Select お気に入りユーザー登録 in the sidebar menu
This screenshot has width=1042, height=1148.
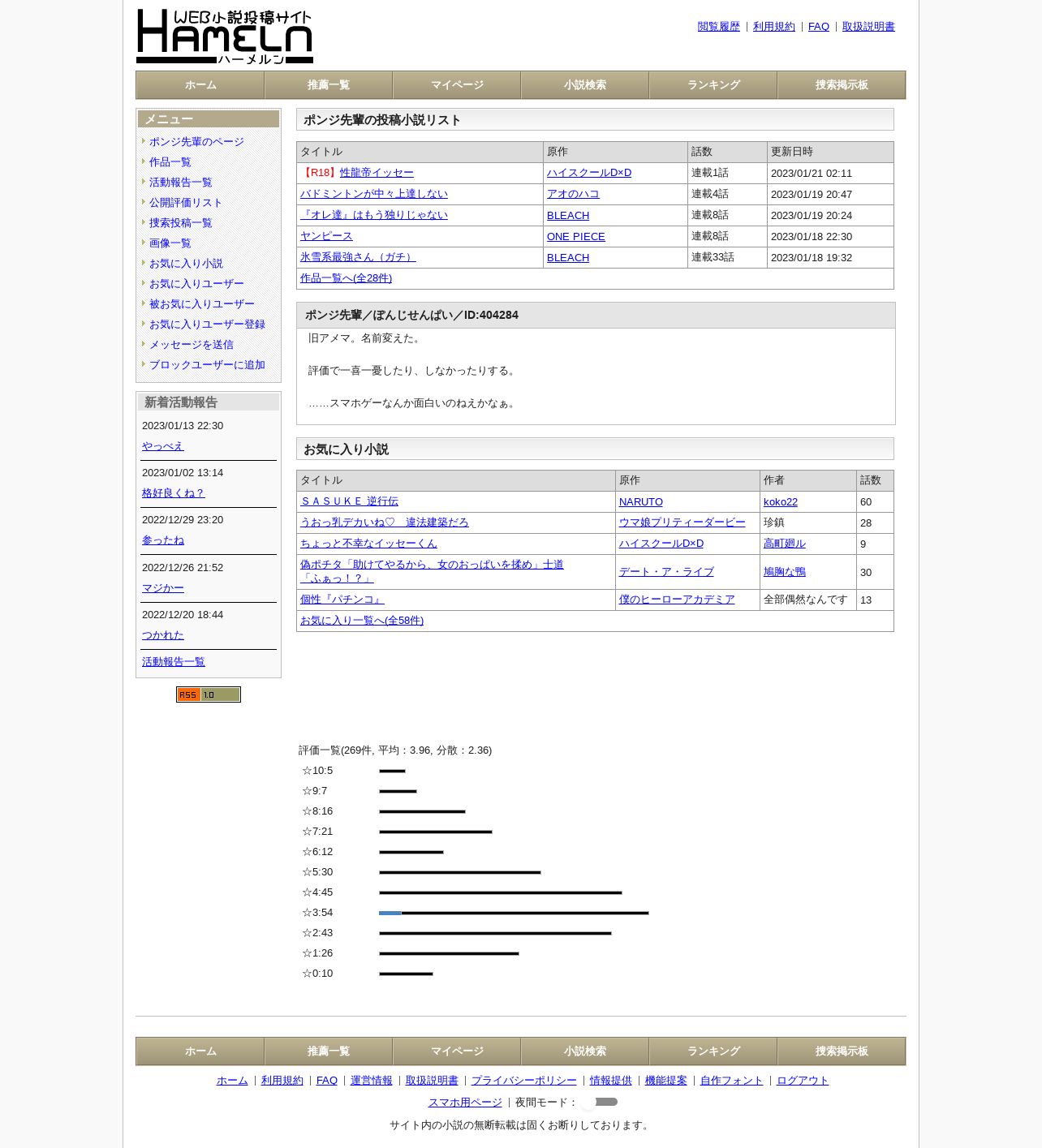pos(207,325)
